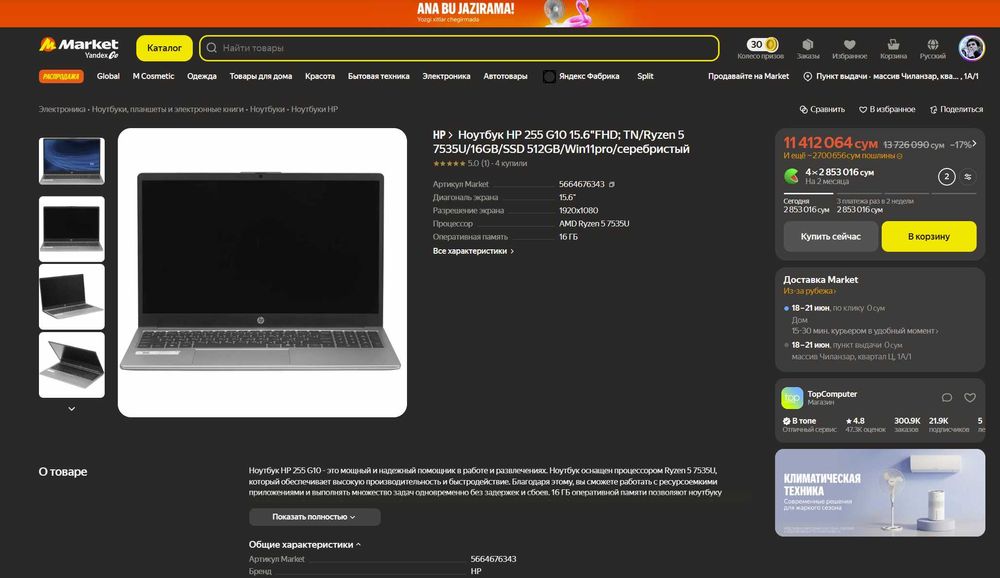Click the 4 купили reviews text
Viewport: 1000px width, 578px height.
511,164
